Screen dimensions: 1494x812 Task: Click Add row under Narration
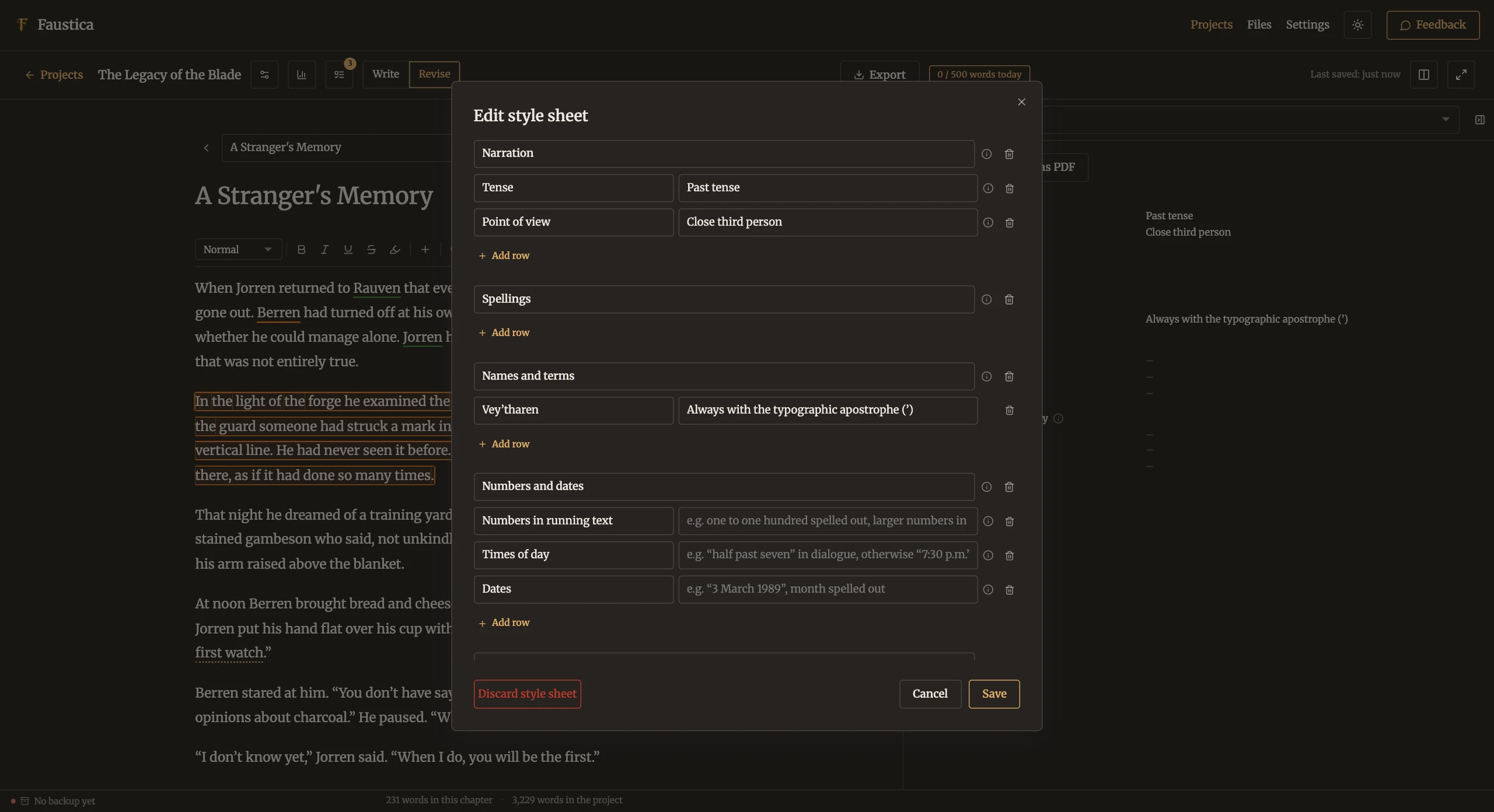[504, 256]
